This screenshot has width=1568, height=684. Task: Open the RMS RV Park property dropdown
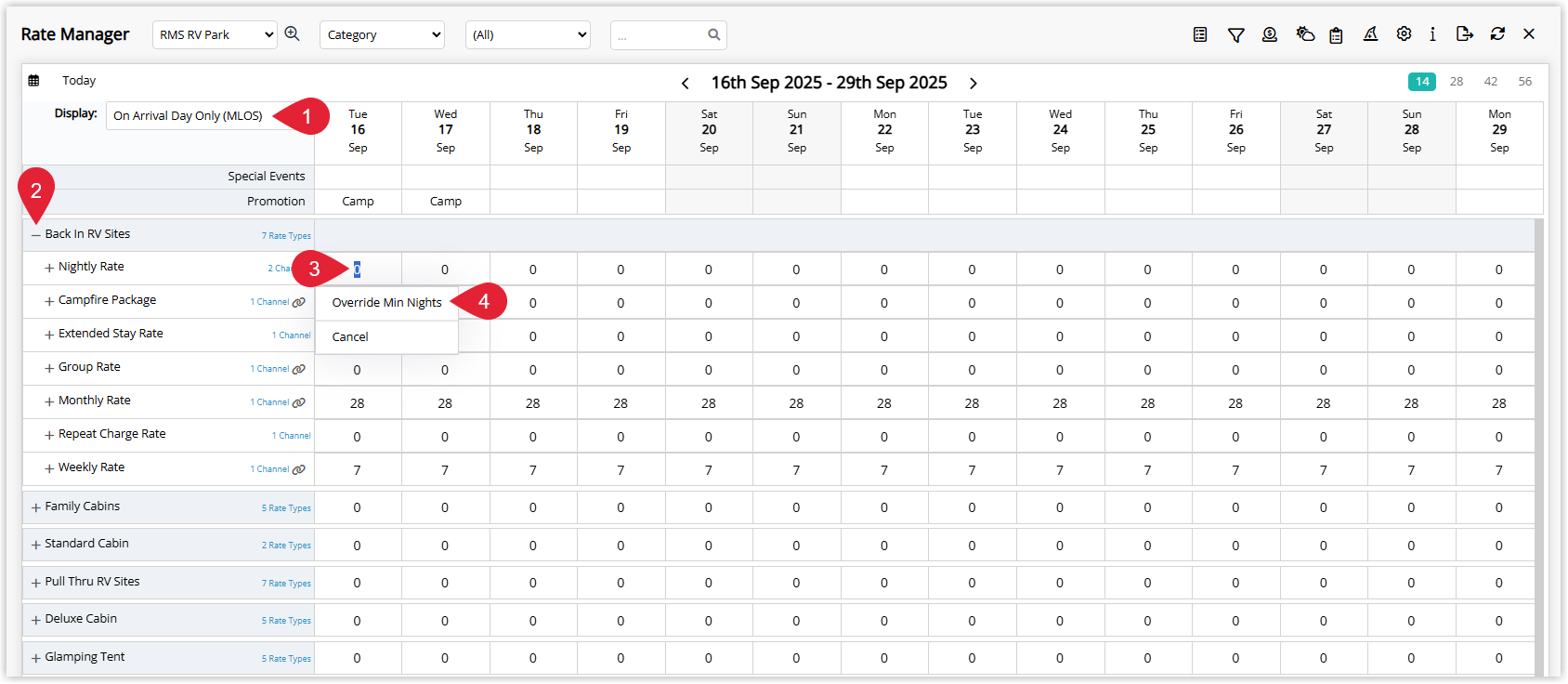[x=215, y=35]
